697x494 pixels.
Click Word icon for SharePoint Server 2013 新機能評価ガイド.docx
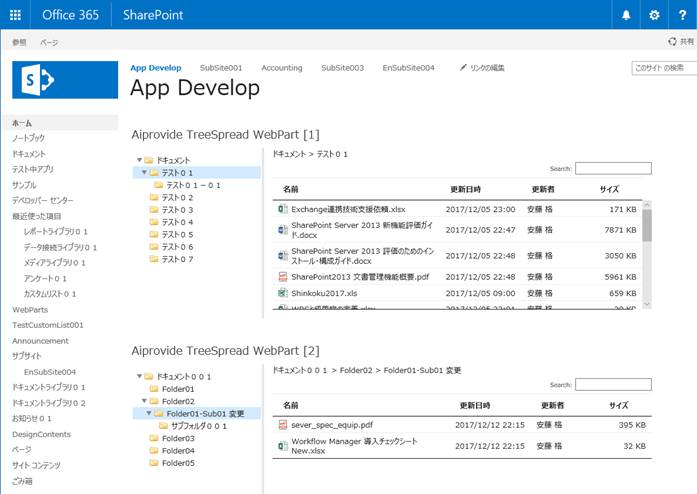(282, 230)
